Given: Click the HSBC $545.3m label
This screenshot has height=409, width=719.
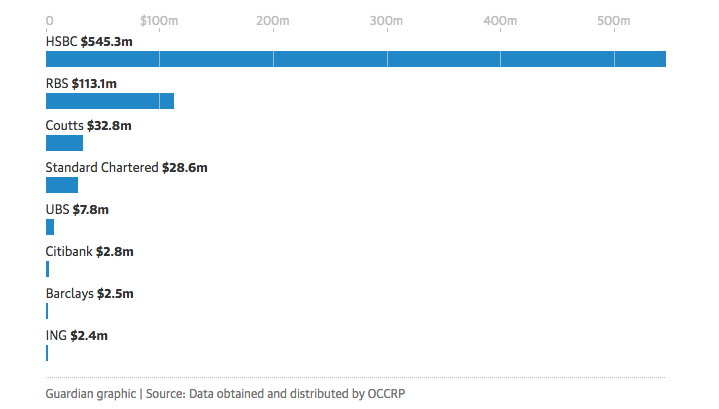Looking at the screenshot, I should tap(89, 42).
